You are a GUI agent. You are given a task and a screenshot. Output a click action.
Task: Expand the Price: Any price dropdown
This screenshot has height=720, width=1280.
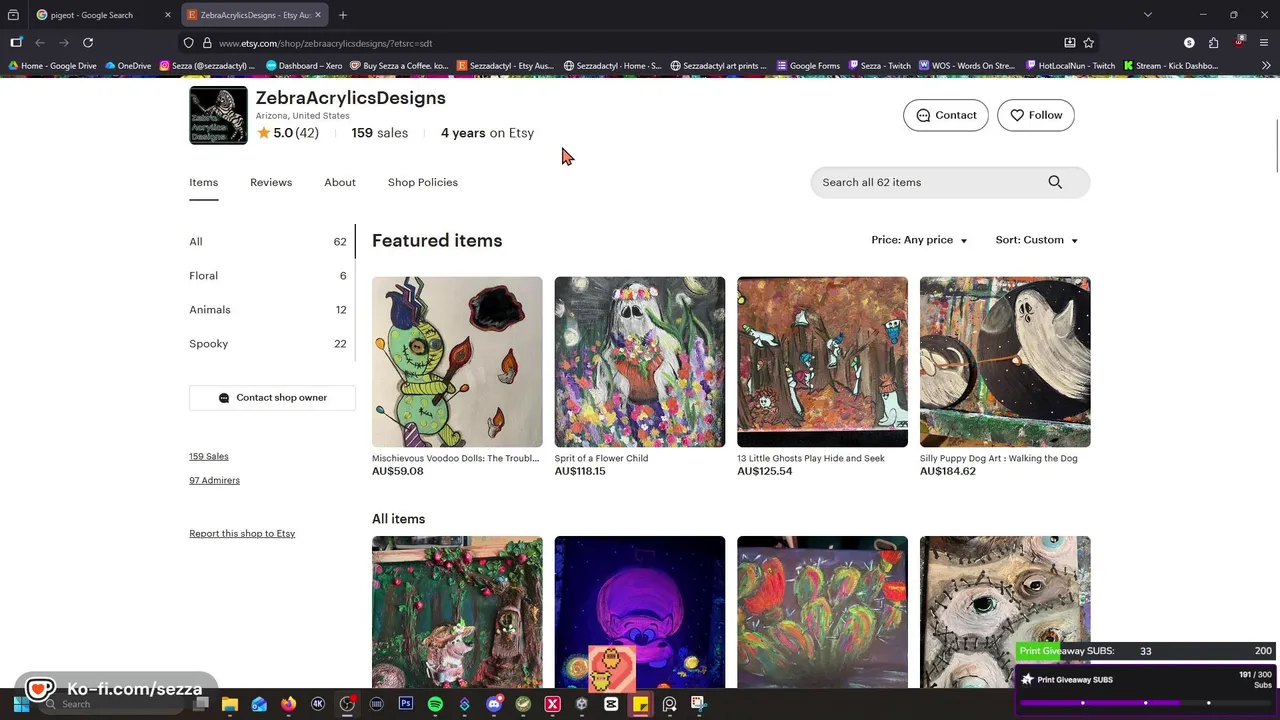[919, 240]
